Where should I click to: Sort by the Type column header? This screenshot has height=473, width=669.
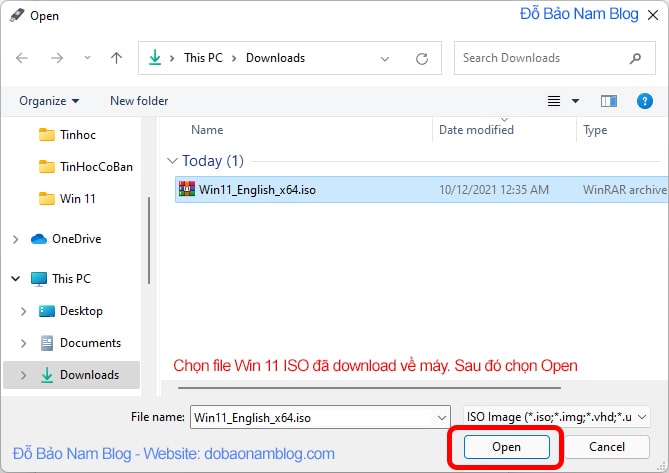(595, 130)
